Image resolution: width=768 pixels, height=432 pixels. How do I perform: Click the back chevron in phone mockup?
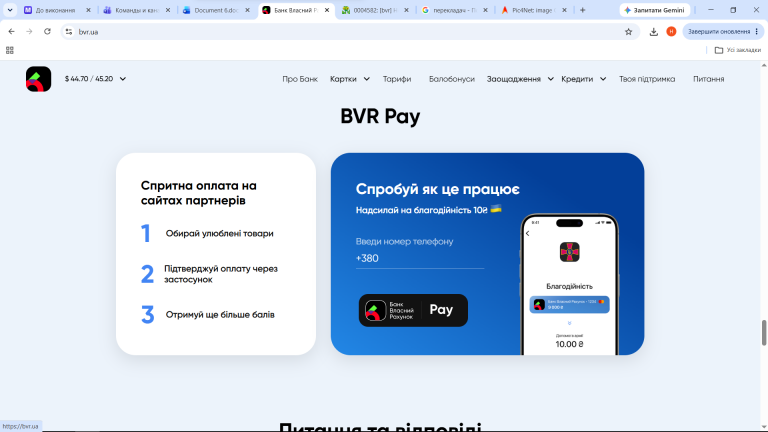(528, 234)
